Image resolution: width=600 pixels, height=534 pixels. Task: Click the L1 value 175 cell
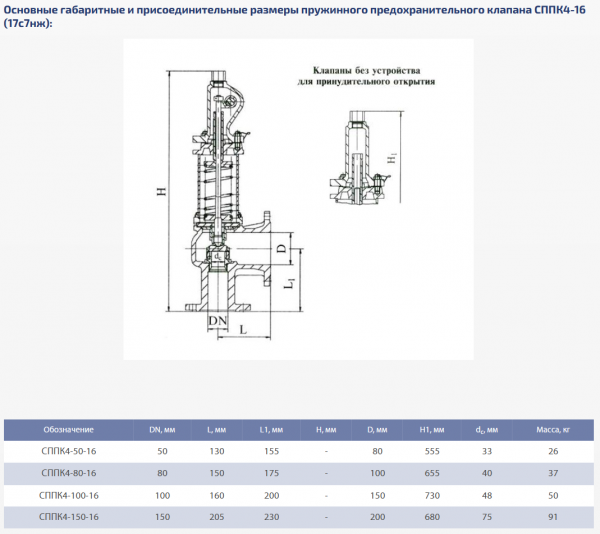271,473
